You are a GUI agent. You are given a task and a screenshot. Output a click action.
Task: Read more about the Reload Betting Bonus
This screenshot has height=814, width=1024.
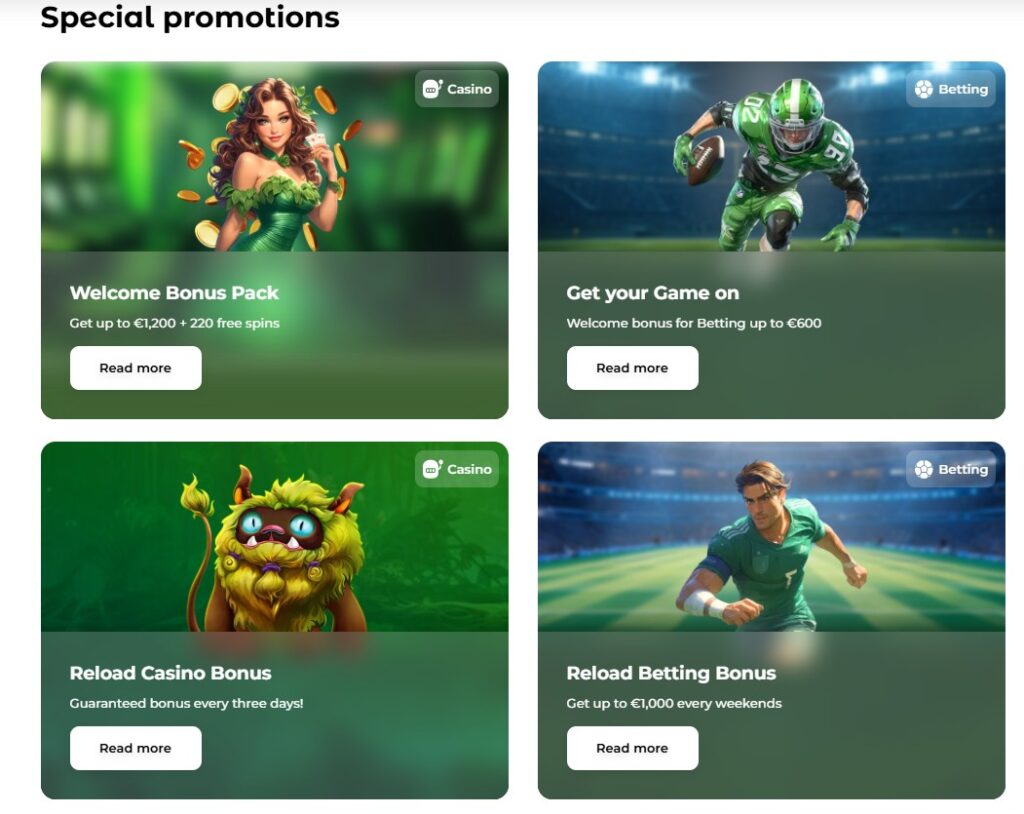click(632, 748)
